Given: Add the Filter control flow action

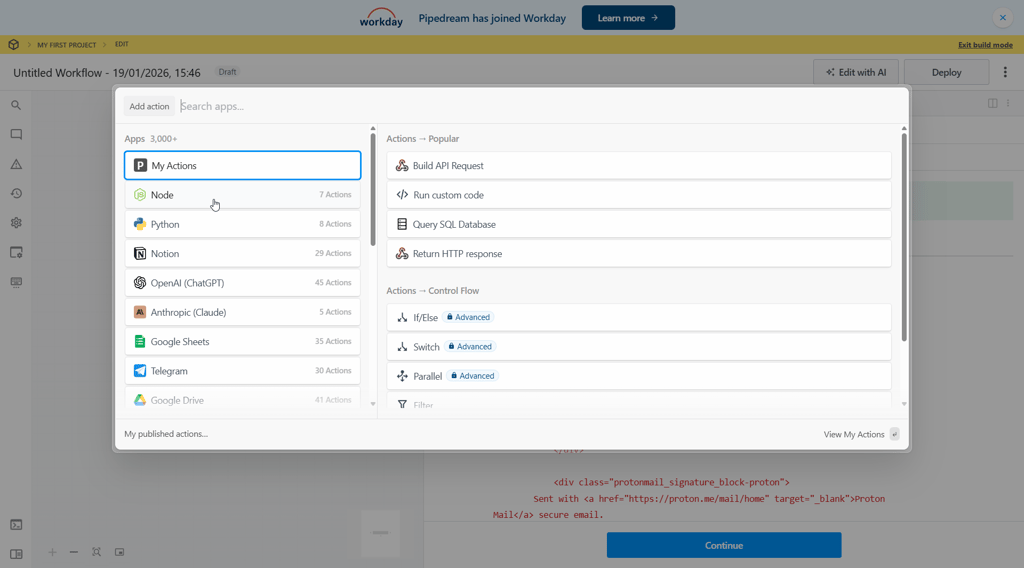Looking at the screenshot, I should coord(639,403).
